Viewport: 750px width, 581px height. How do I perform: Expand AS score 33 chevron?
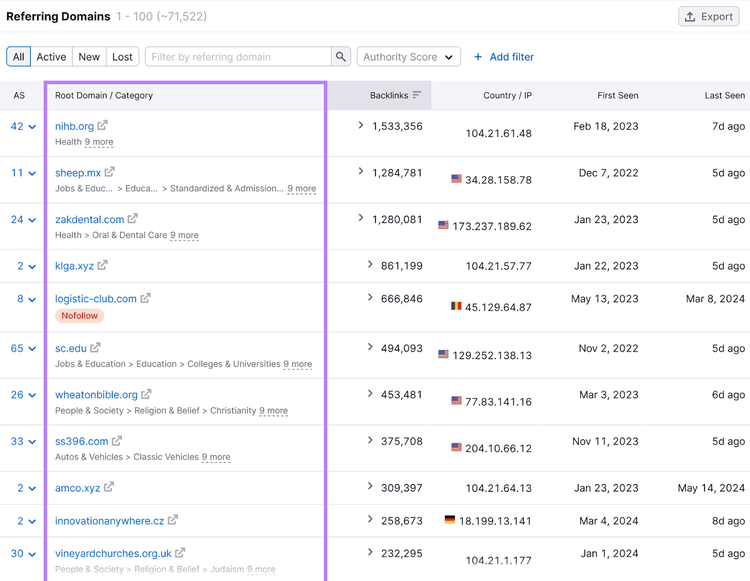coord(32,442)
